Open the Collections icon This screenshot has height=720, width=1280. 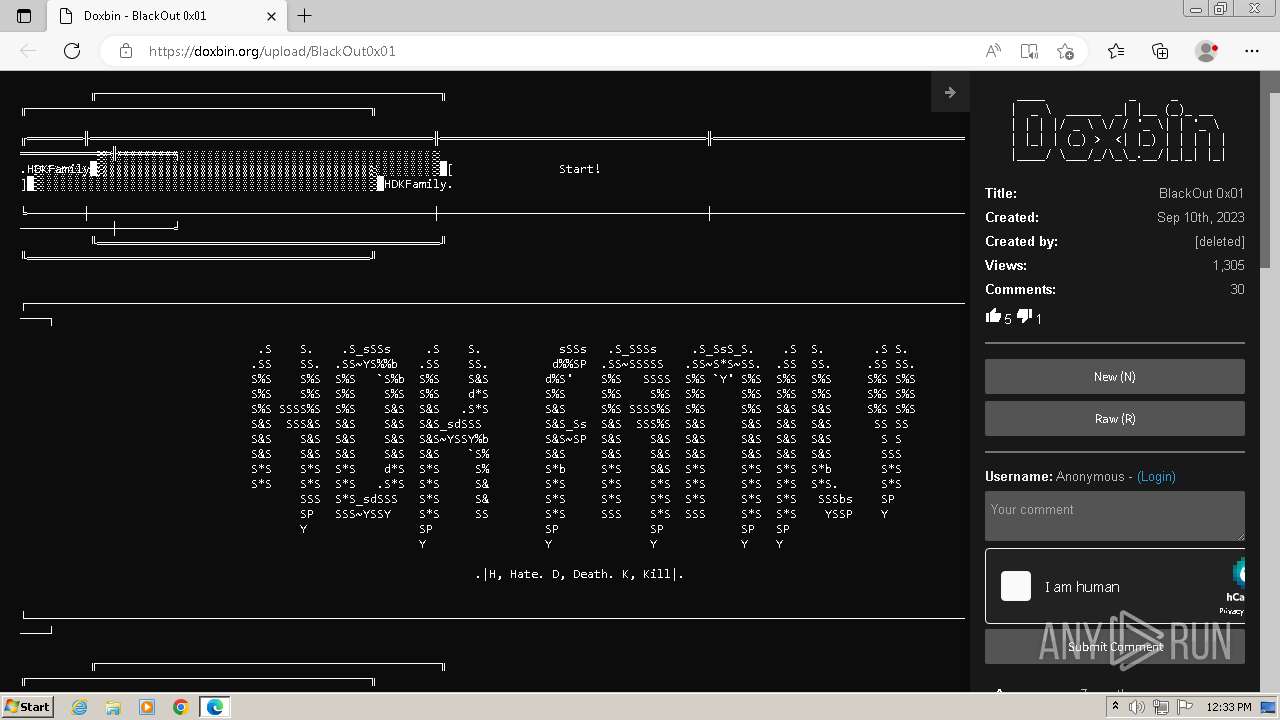click(1160, 51)
